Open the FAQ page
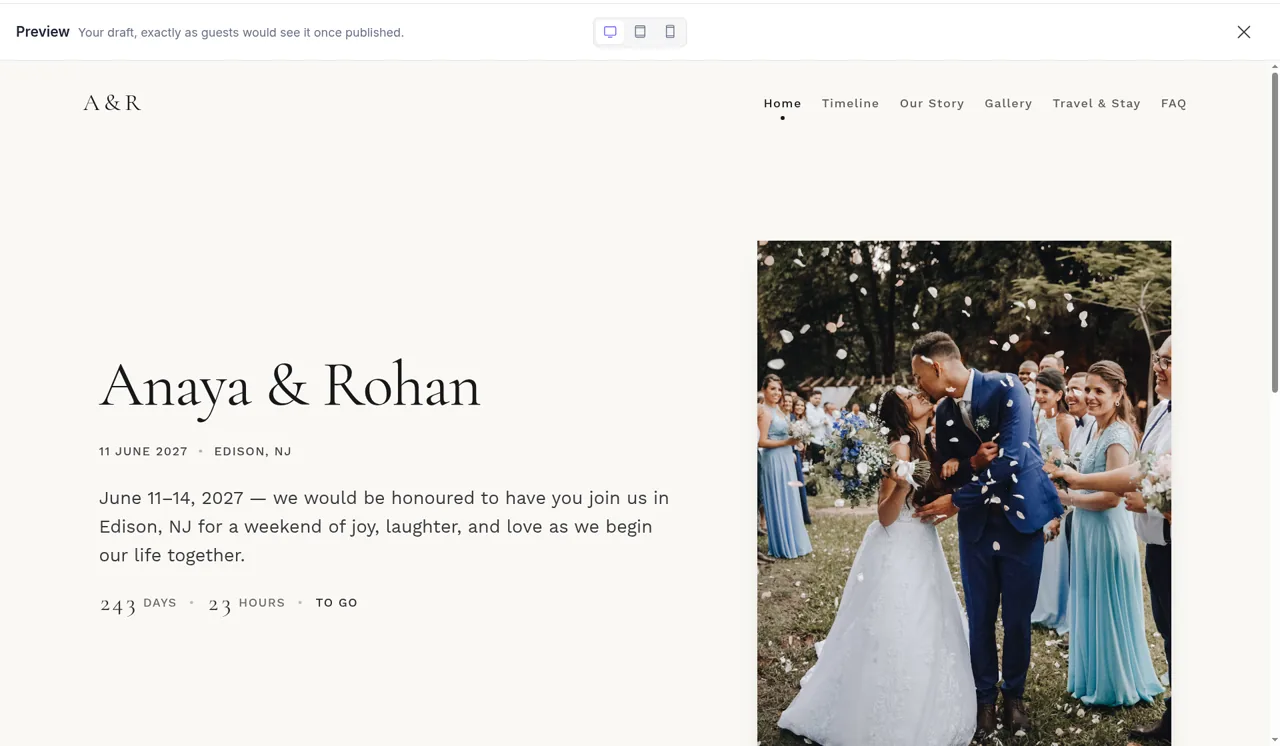1280x746 pixels. coord(1174,103)
